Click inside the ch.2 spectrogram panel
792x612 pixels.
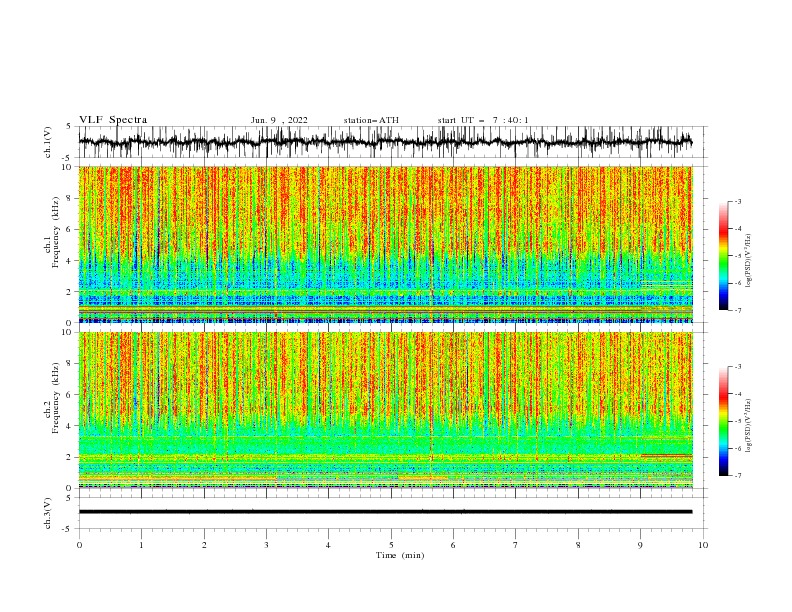tap(385, 410)
